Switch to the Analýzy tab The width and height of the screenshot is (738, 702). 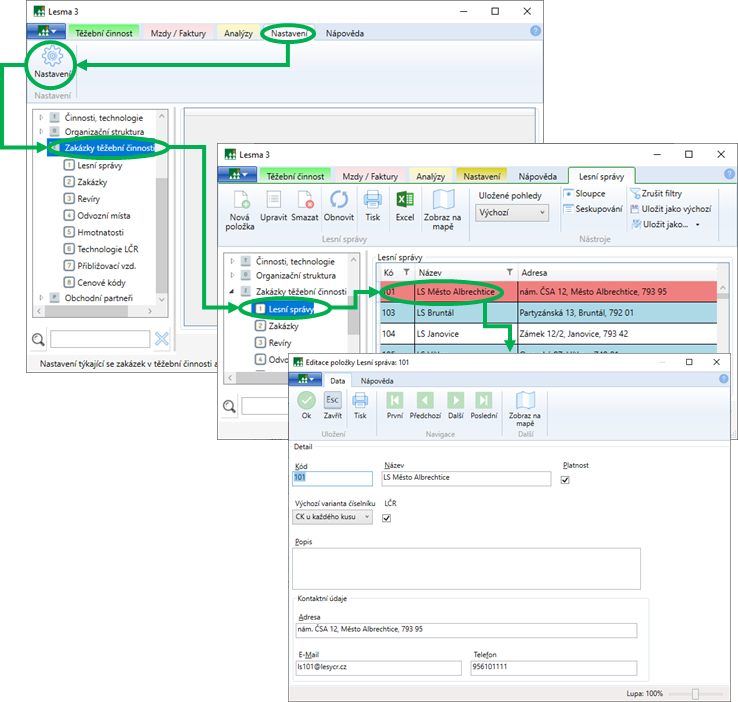tap(238, 33)
